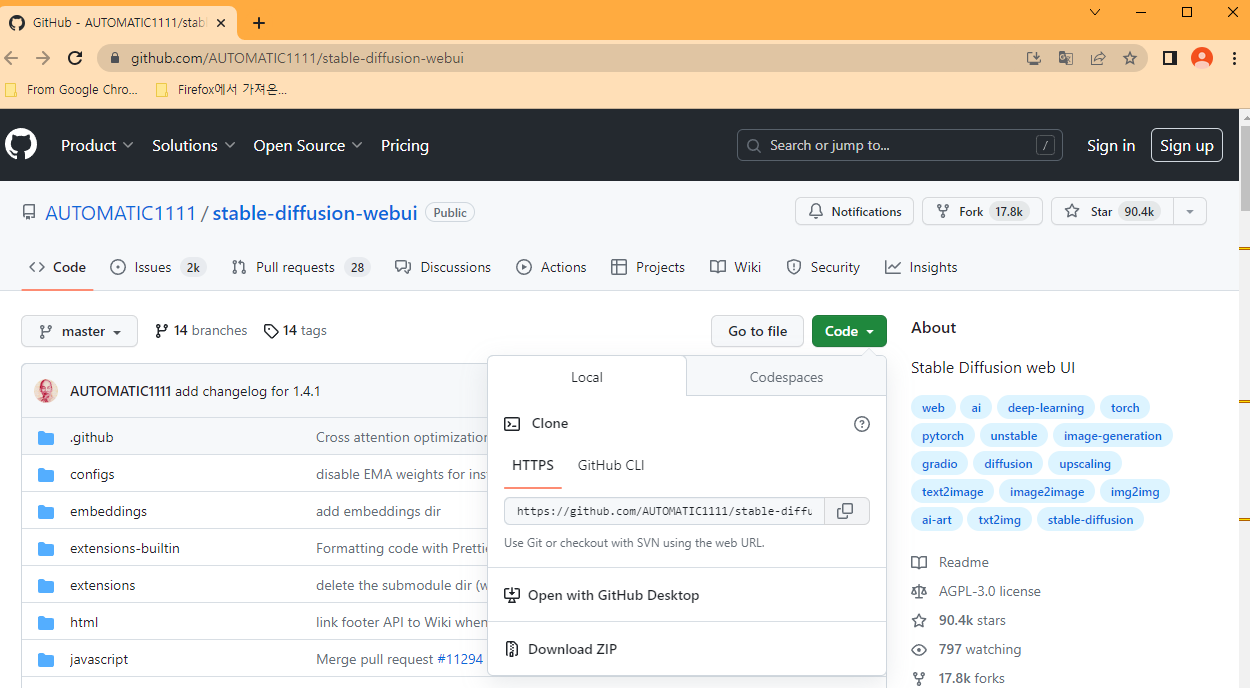Bookmark this page with star icon

[1130, 58]
